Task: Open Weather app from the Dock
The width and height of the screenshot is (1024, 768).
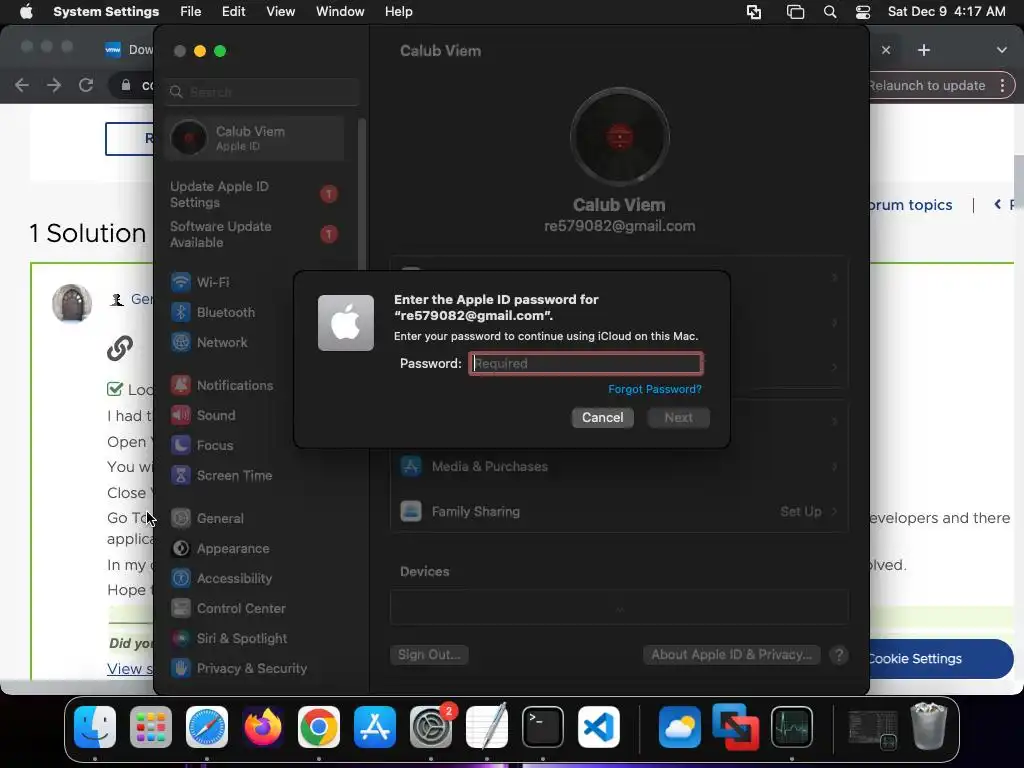Action: tap(680, 727)
